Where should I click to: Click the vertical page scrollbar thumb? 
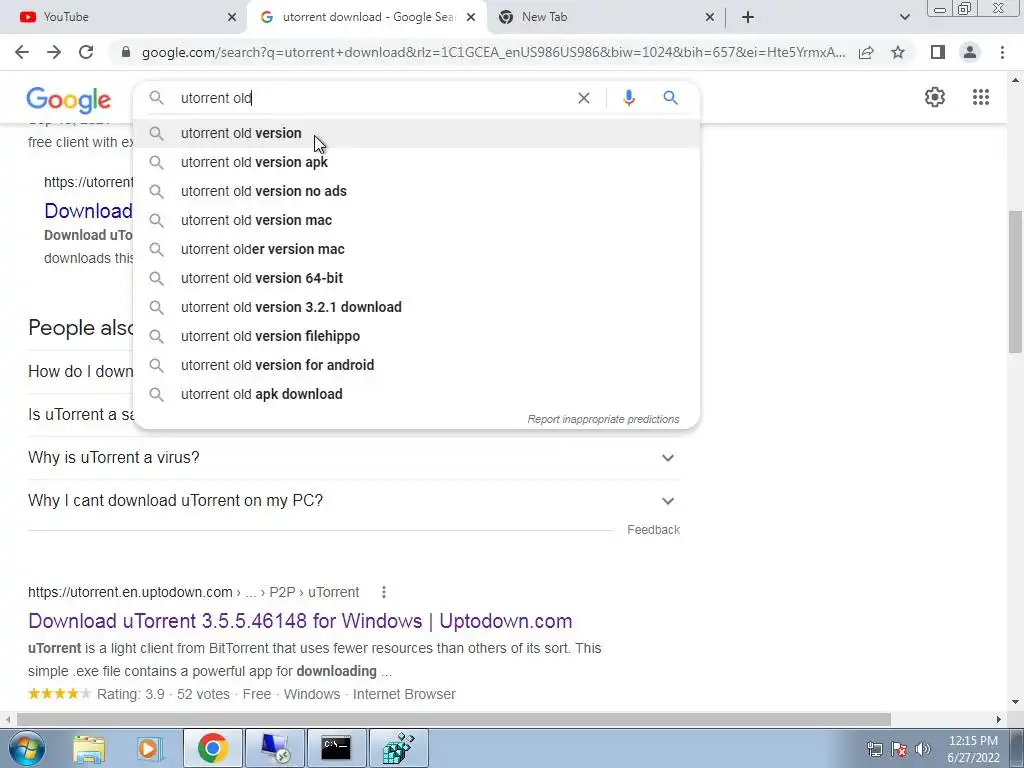coord(1014,281)
